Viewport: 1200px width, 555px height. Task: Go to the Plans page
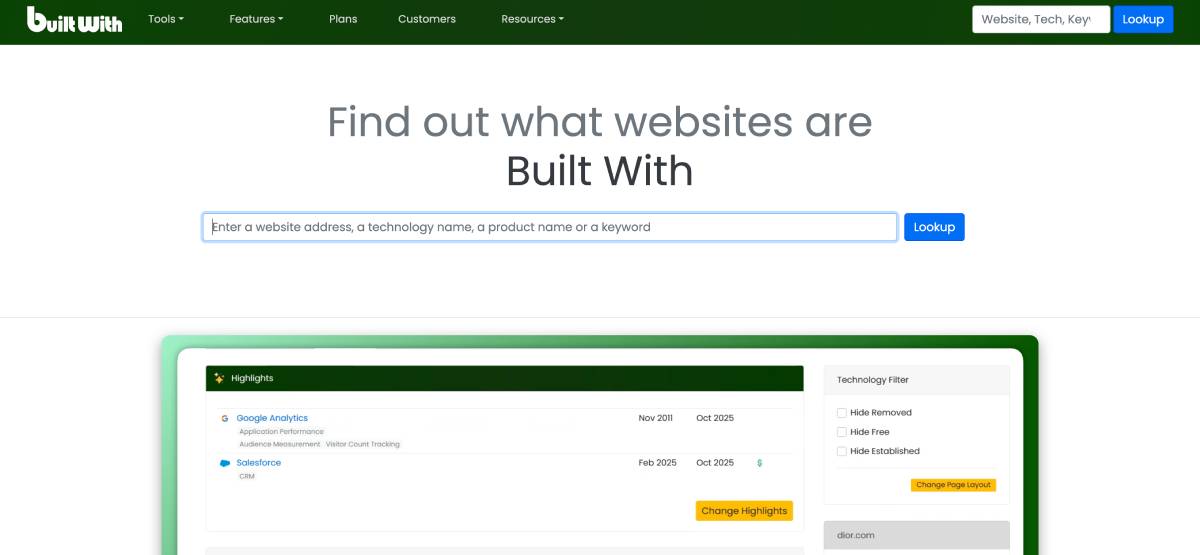[343, 19]
